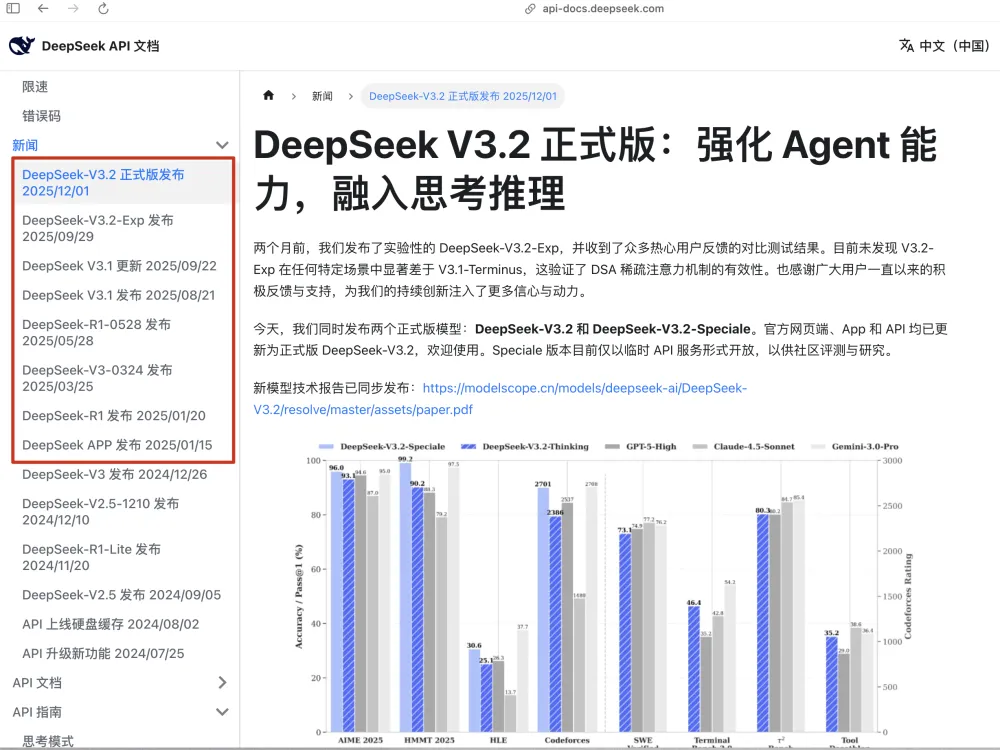Collapse the 新闻 sidebar section chevron
The image size is (1000, 750).
(x=222, y=146)
